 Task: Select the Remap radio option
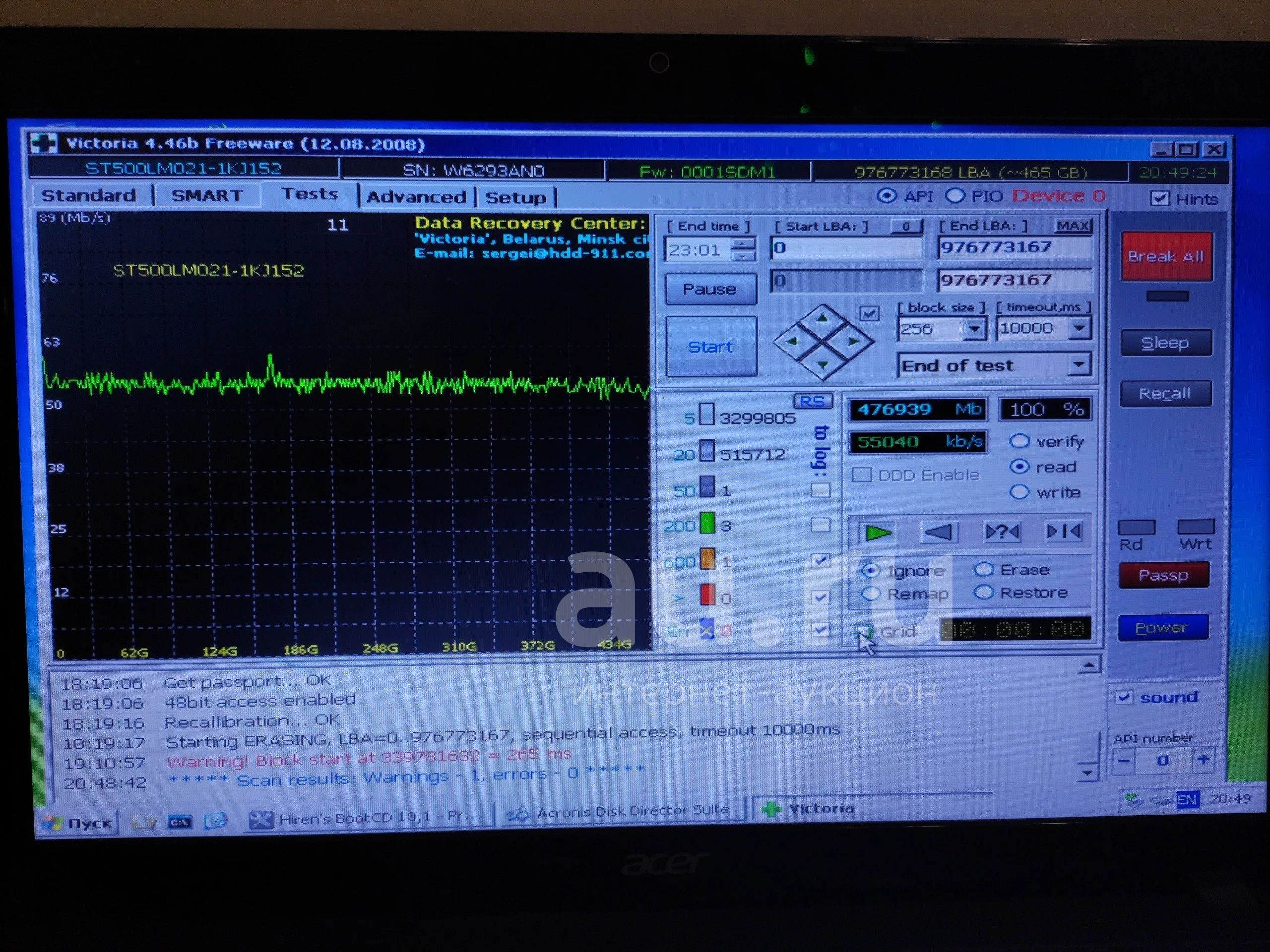(x=871, y=594)
